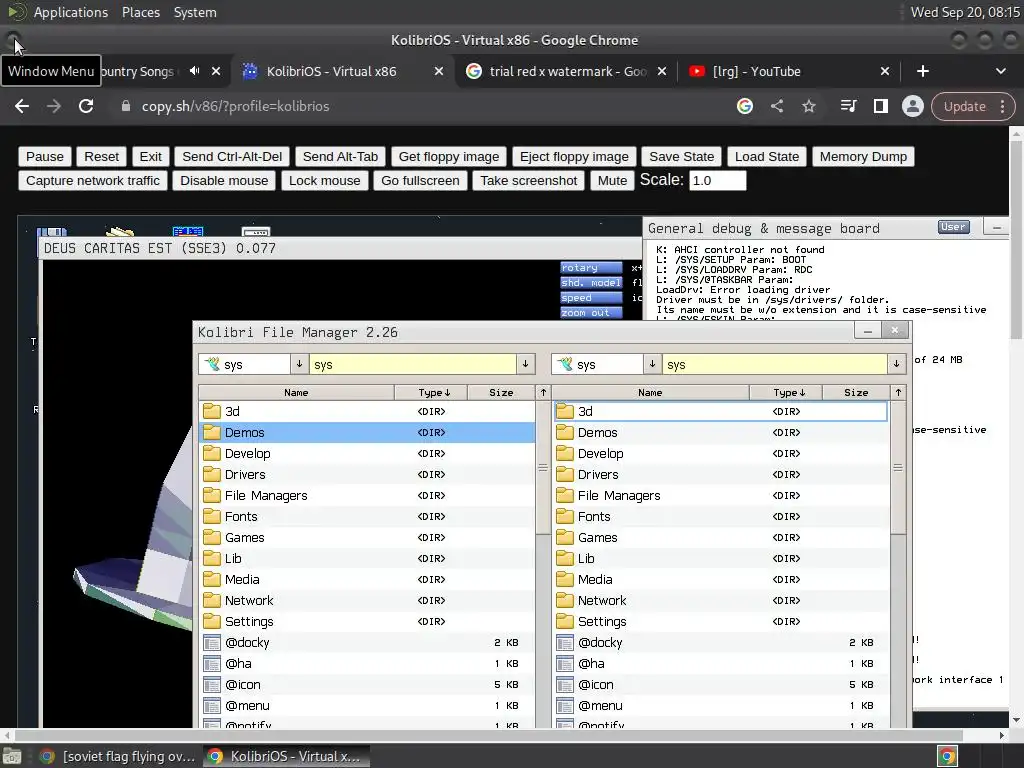1024x768 pixels.
Task: Toggle shd. model option in 3D demo
Action: 591,283
